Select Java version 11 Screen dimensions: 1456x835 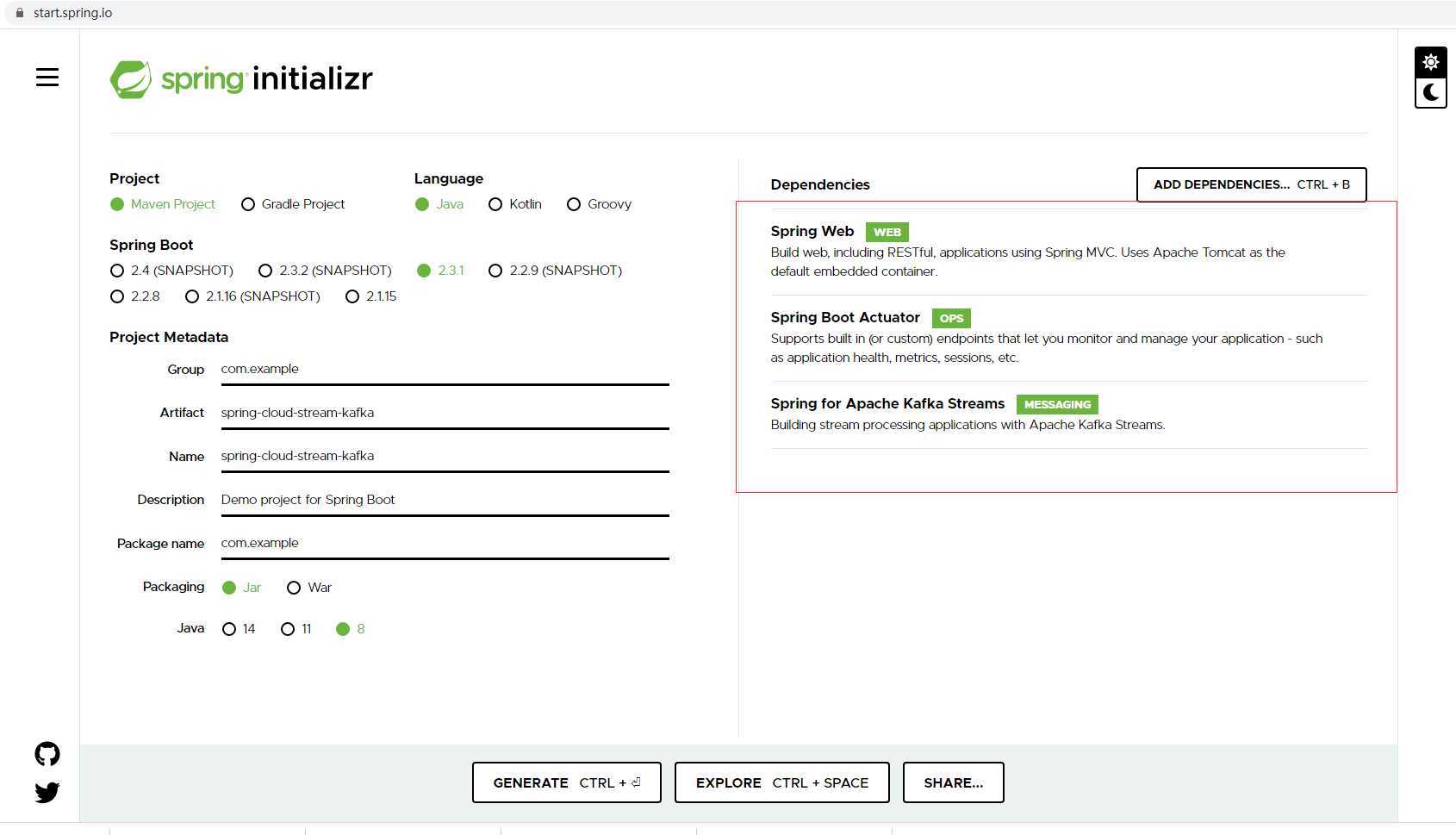pyautogui.click(x=296, y=629)
